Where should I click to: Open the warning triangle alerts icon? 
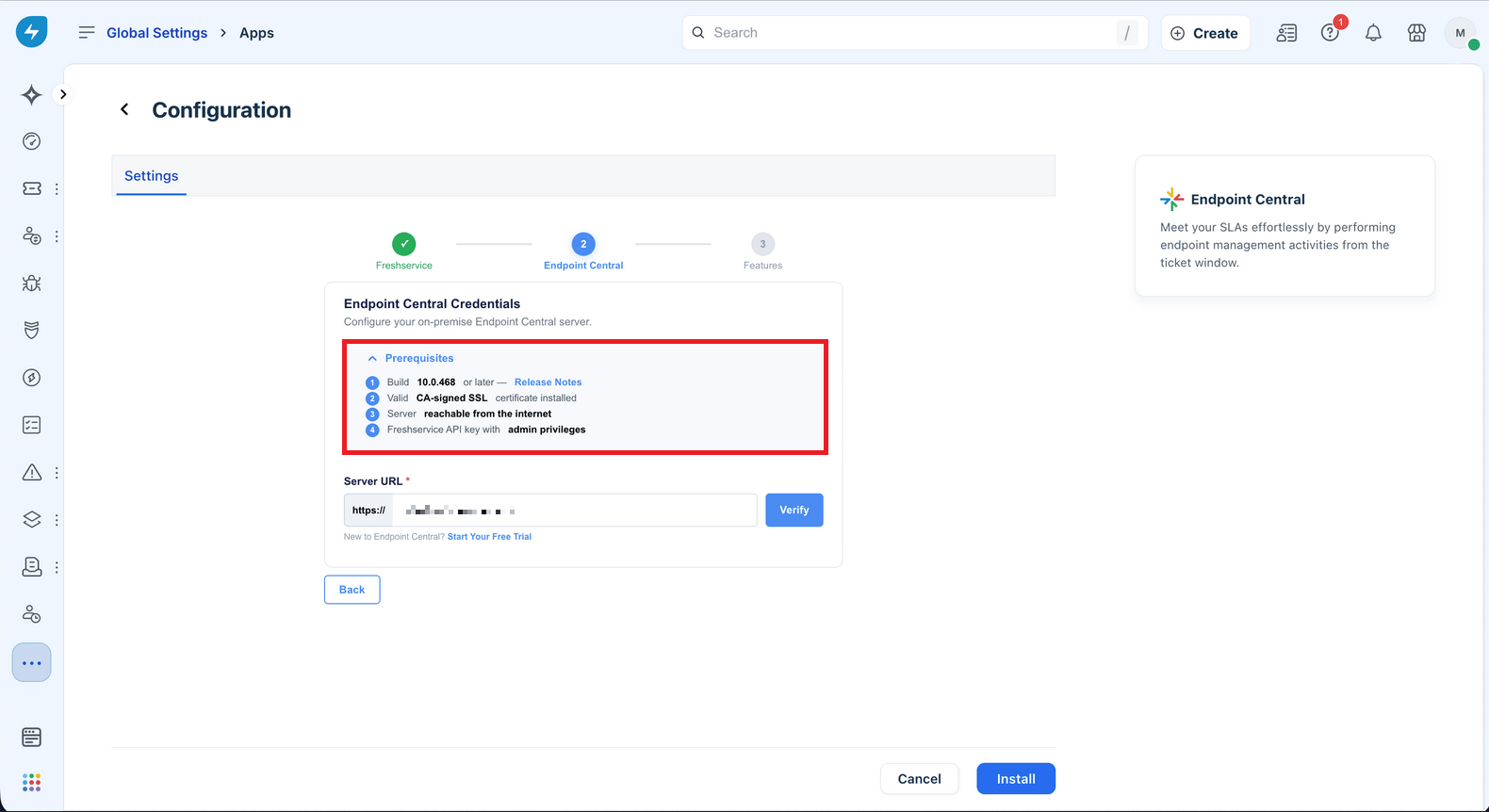pos(31,472)
